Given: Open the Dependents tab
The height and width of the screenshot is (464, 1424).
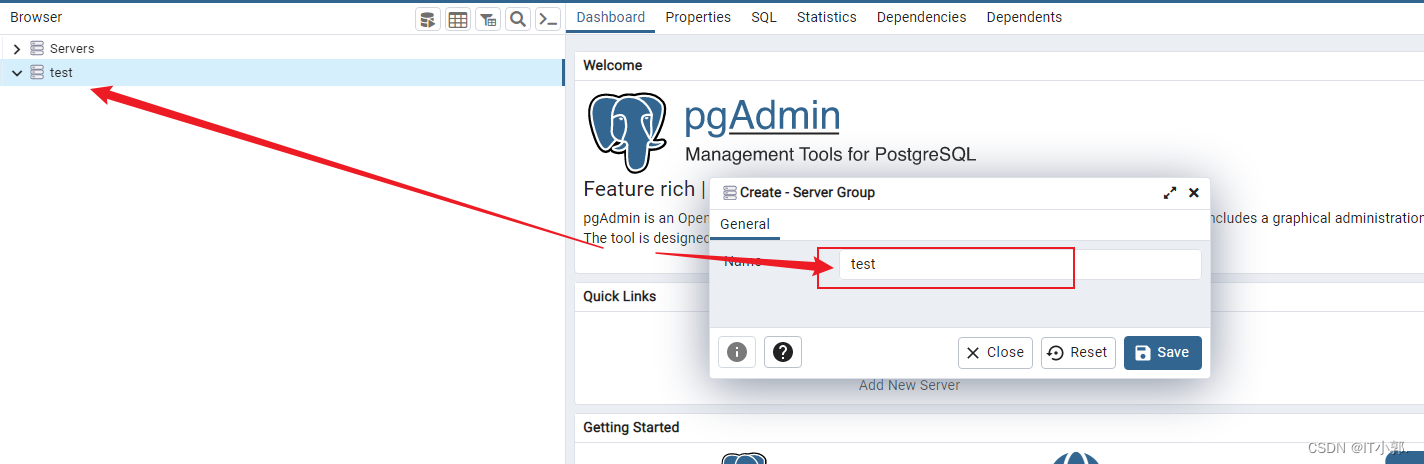Looking at the screenshot, I should (1024, 17).
